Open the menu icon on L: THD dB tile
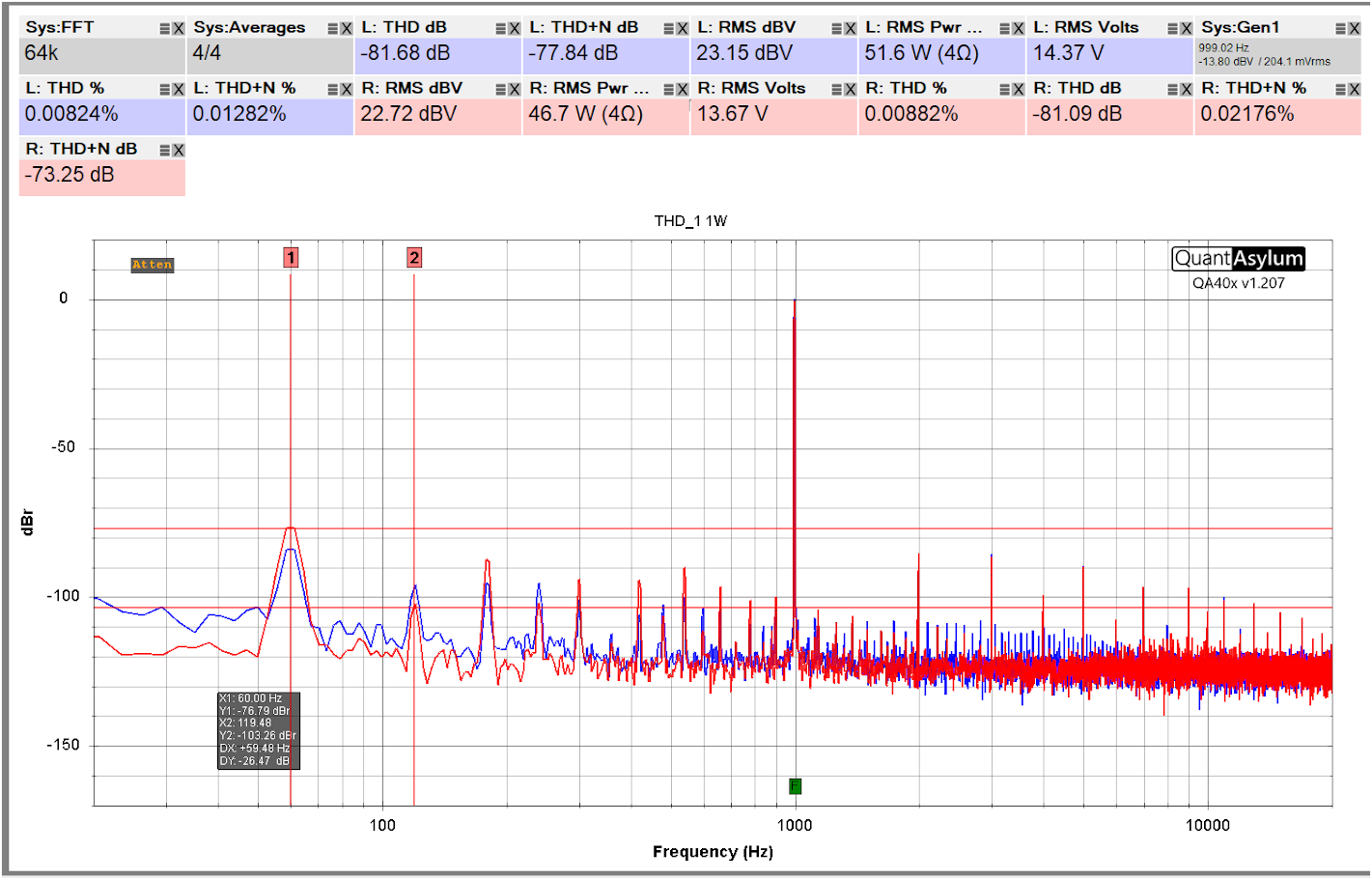The image size is (1372, 880). (x=501, y=29)
